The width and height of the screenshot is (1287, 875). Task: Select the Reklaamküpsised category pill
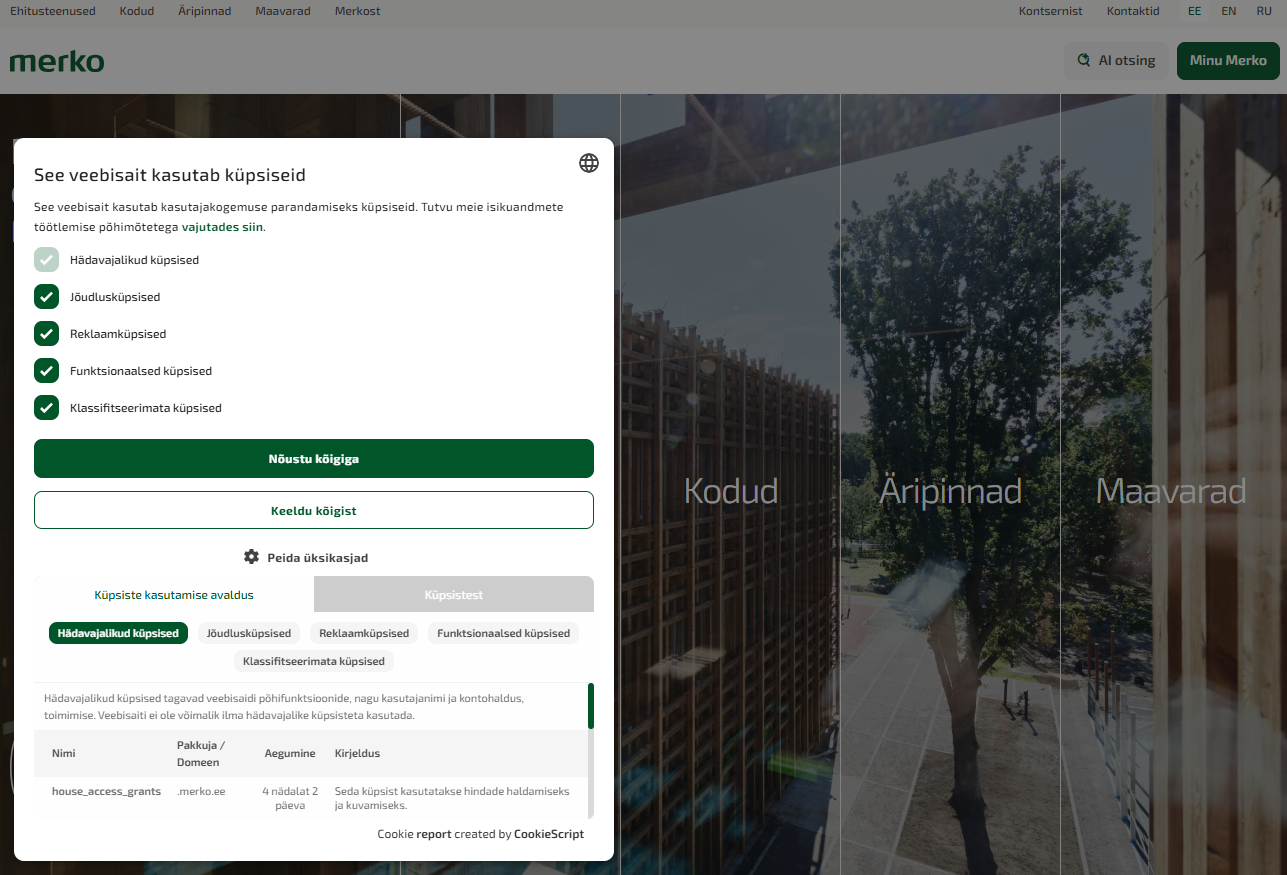point(364,633)
